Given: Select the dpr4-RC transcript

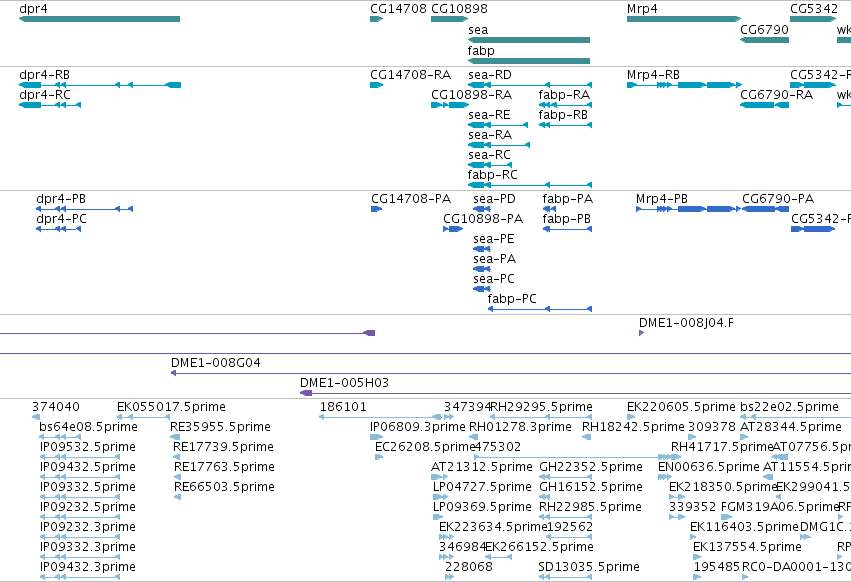Looking at the screenshot, I should (50, 105).
